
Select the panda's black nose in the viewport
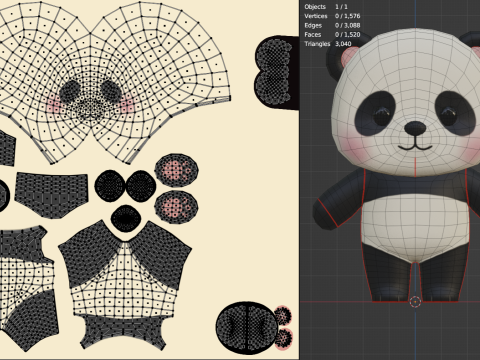pos(415,127)
